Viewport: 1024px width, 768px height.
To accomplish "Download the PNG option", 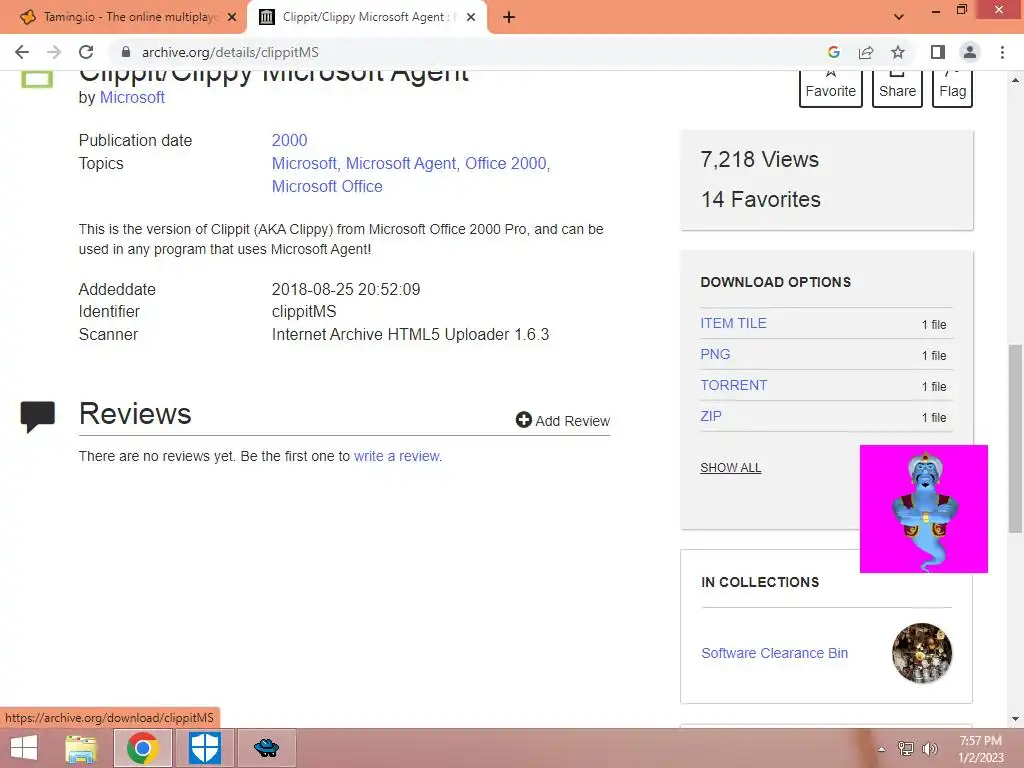I will (715, 354).
